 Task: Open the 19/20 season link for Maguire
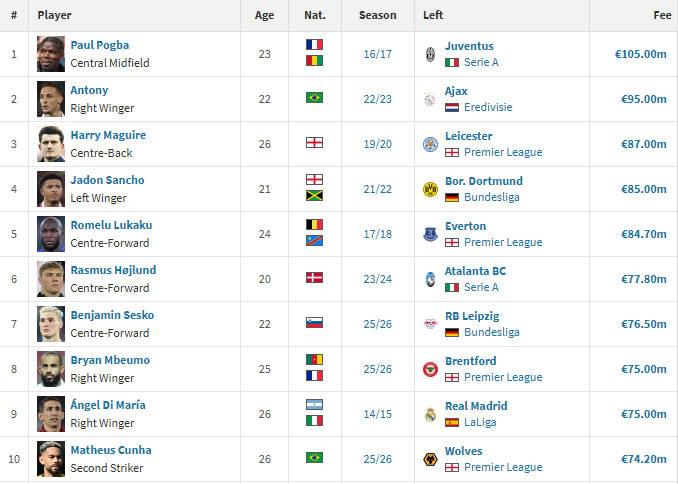[x=377, y=144]
